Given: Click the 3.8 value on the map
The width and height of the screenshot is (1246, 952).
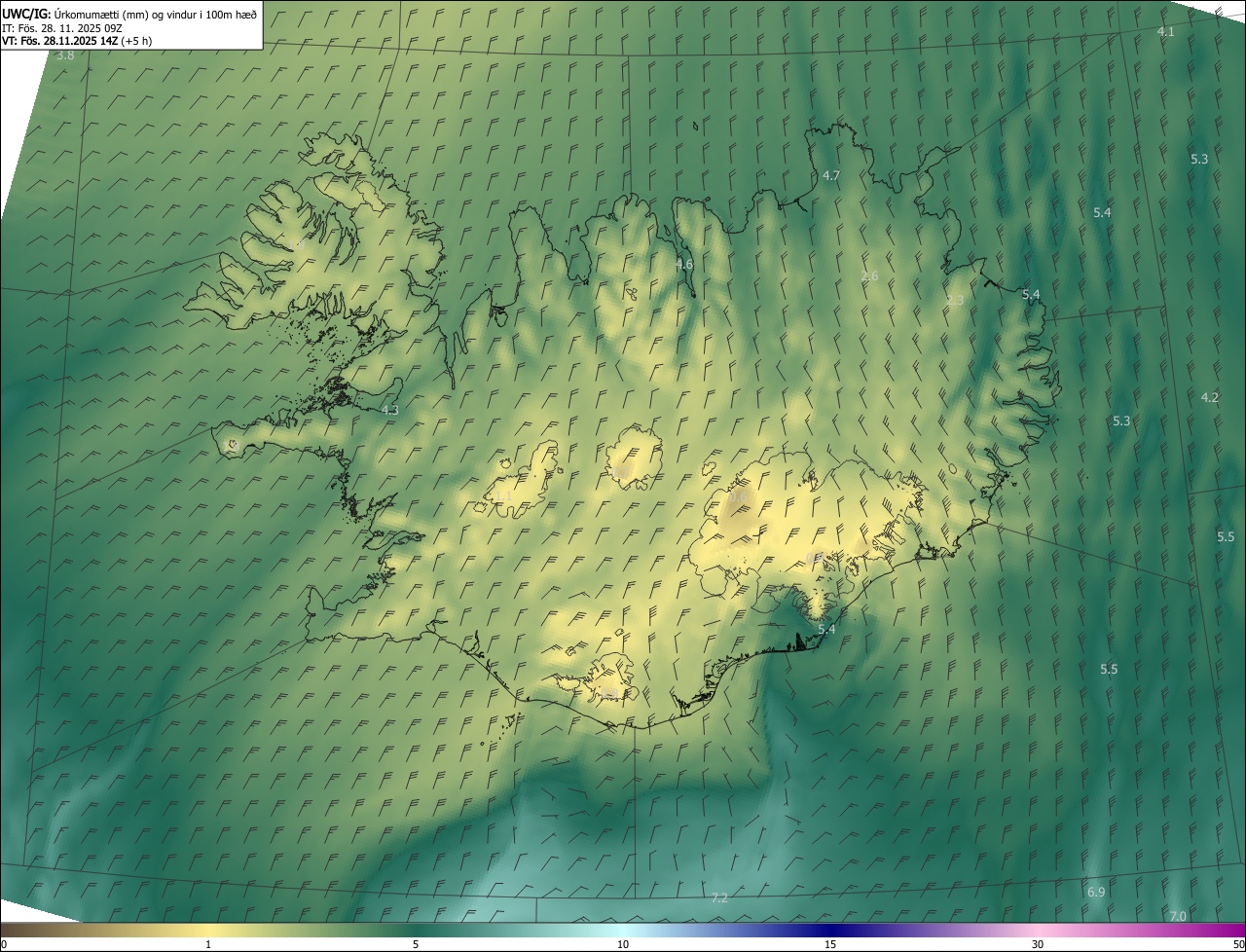Looking at the screenshot, I should click(x=65, y=55).
